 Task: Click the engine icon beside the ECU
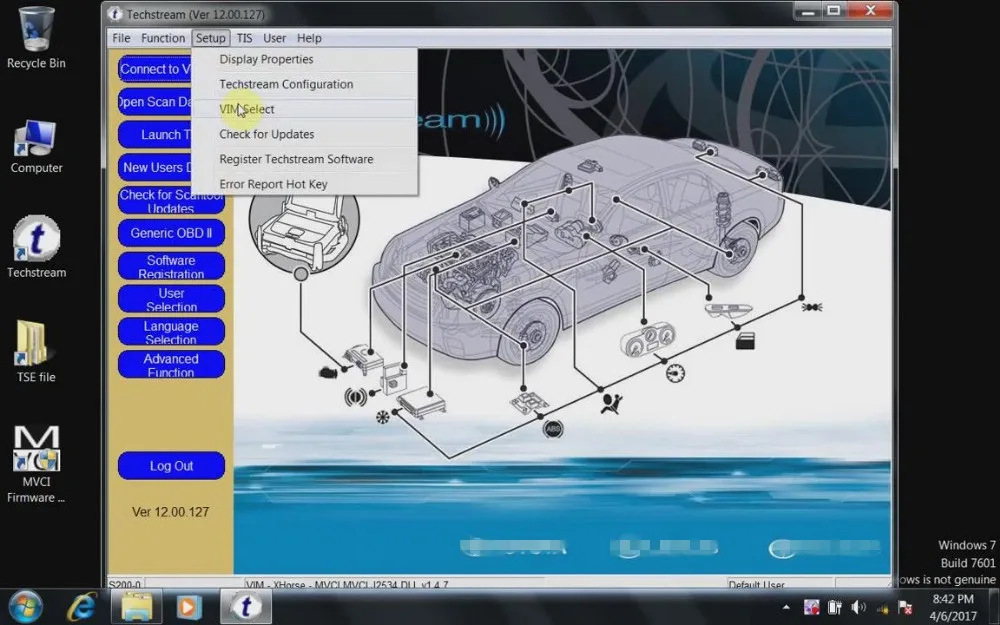click(328, 372)
